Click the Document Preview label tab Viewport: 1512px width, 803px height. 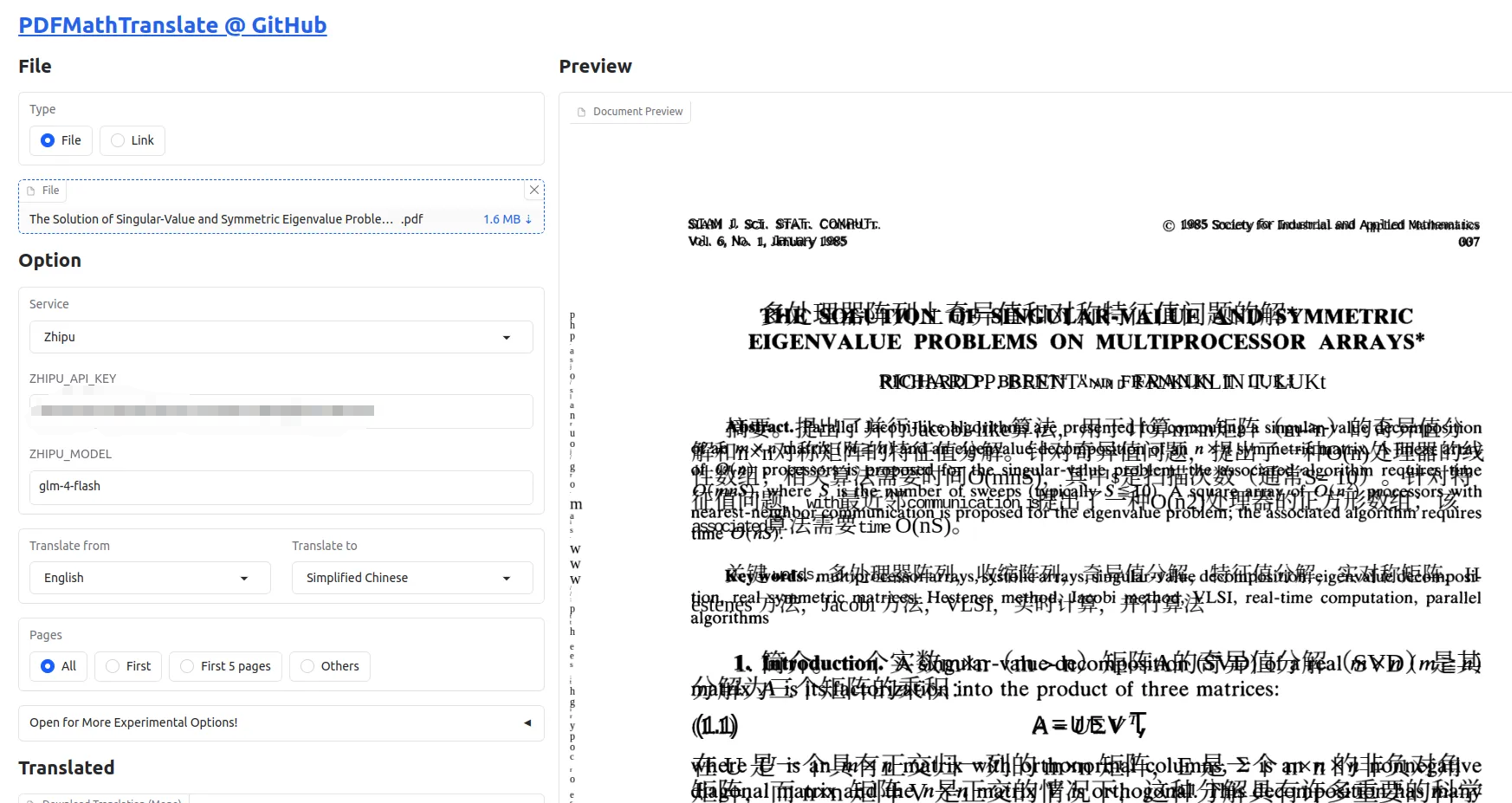pos(630,112)
